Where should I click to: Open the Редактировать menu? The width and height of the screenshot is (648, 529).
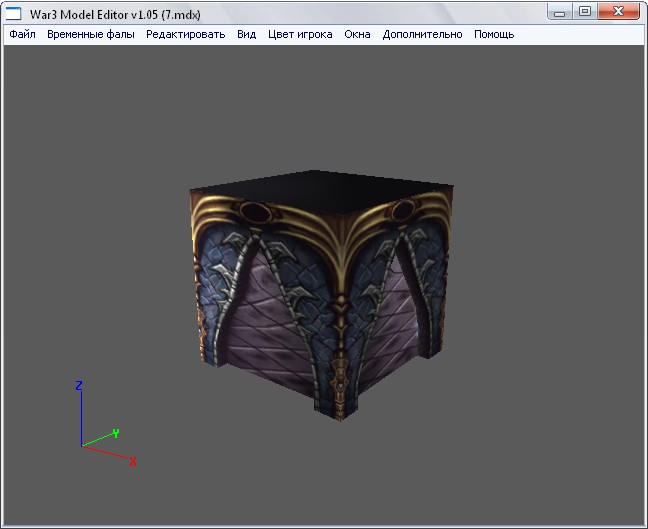point(186,34)
